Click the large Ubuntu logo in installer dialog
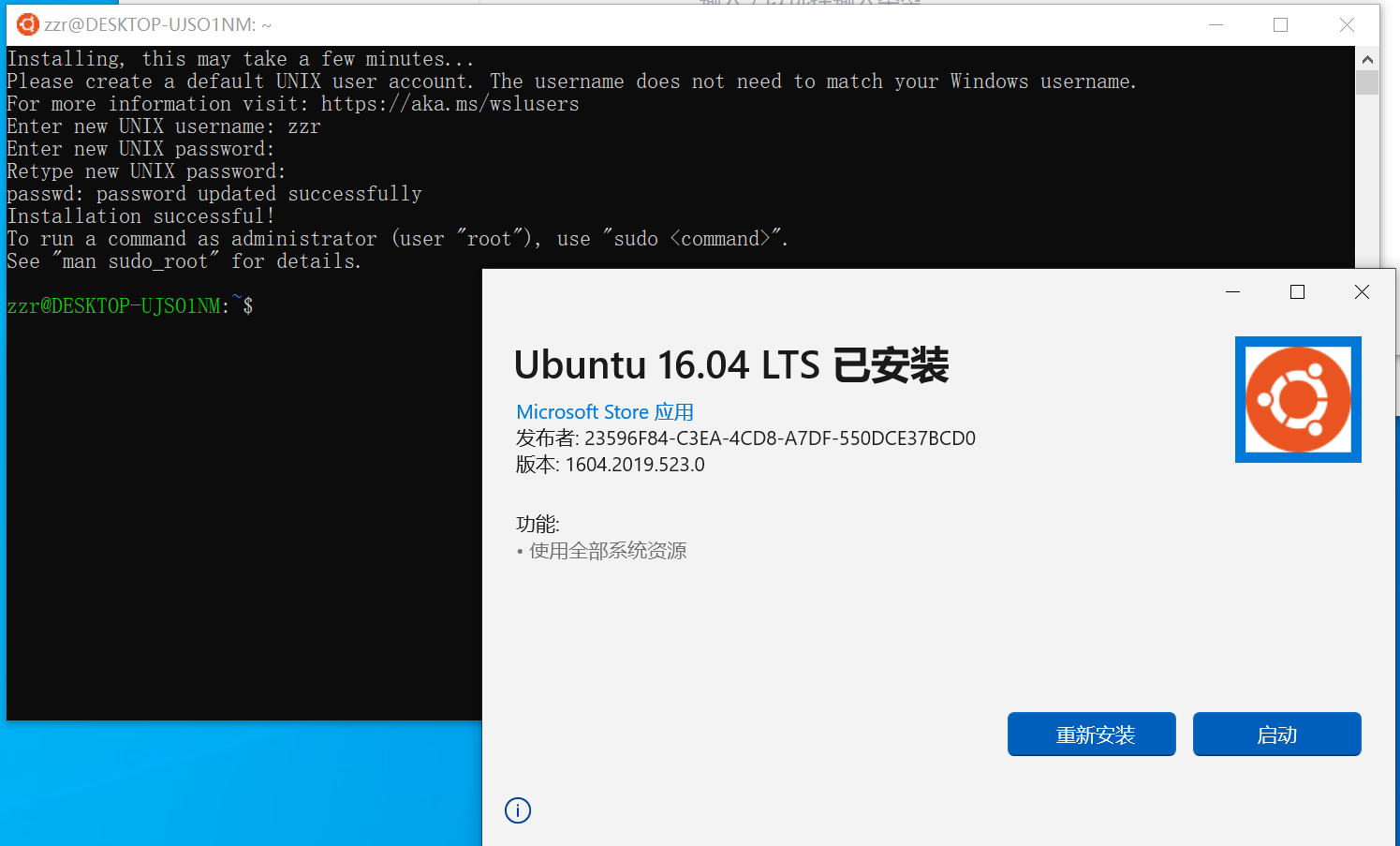Image resolution: width=1400 pixels, height=846 pixels. (x=1298, y=399)
